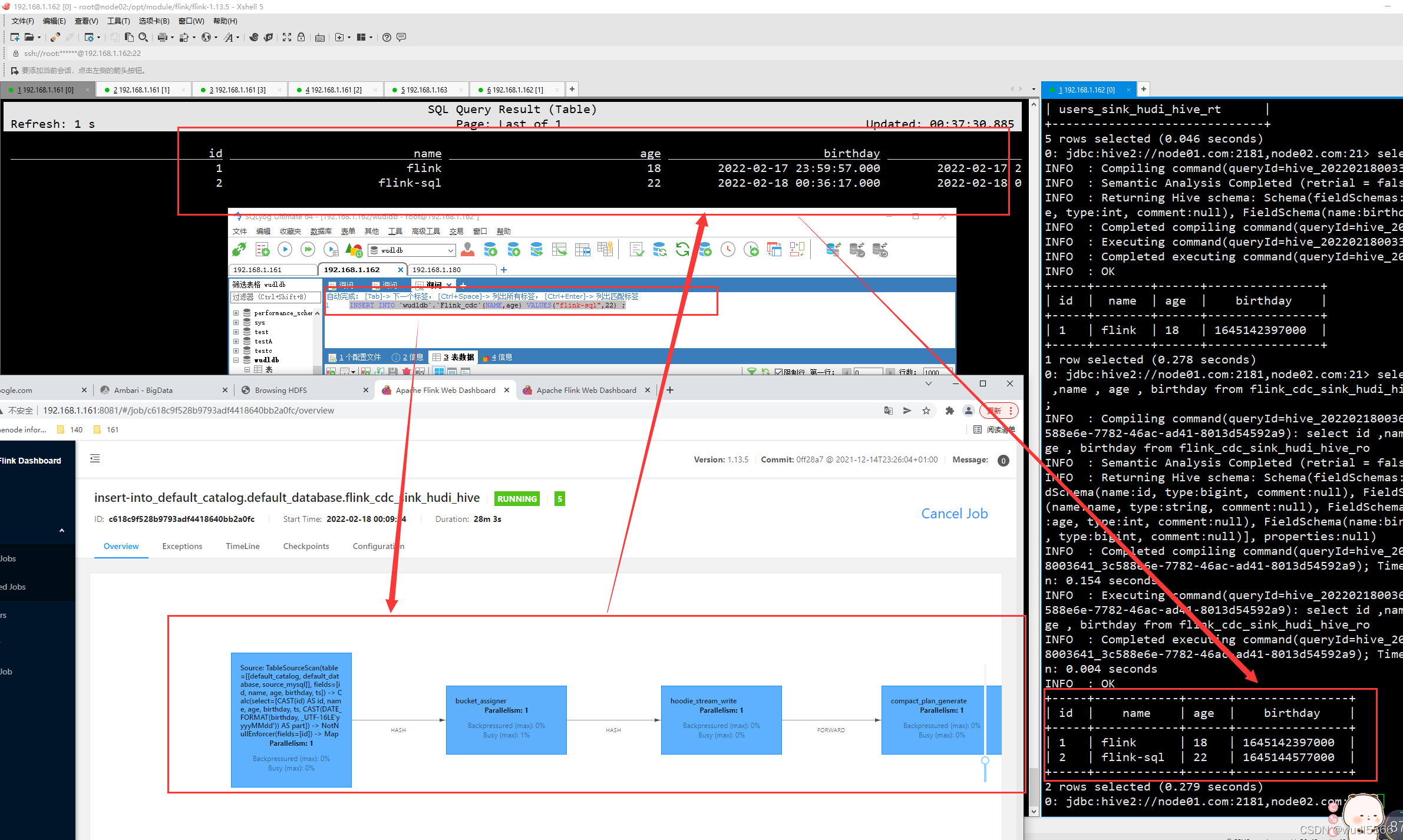Click Xshell help question mark icon
Screen dimensions: 1403x840
(x=387, y=37)
